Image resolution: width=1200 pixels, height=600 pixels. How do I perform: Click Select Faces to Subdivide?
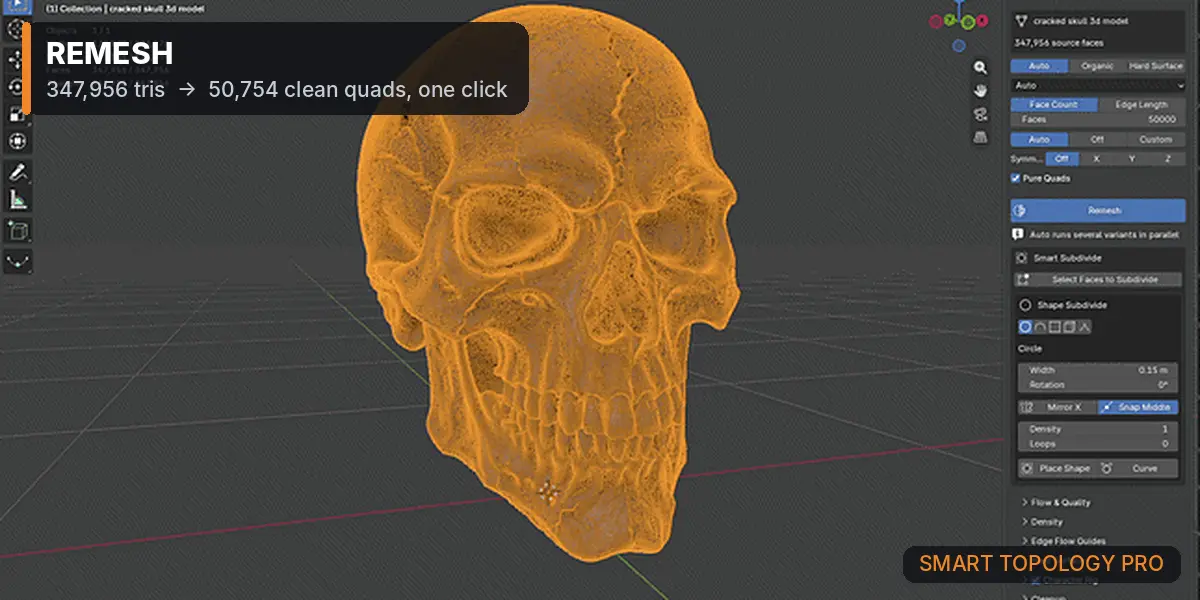click(1098, 280)
